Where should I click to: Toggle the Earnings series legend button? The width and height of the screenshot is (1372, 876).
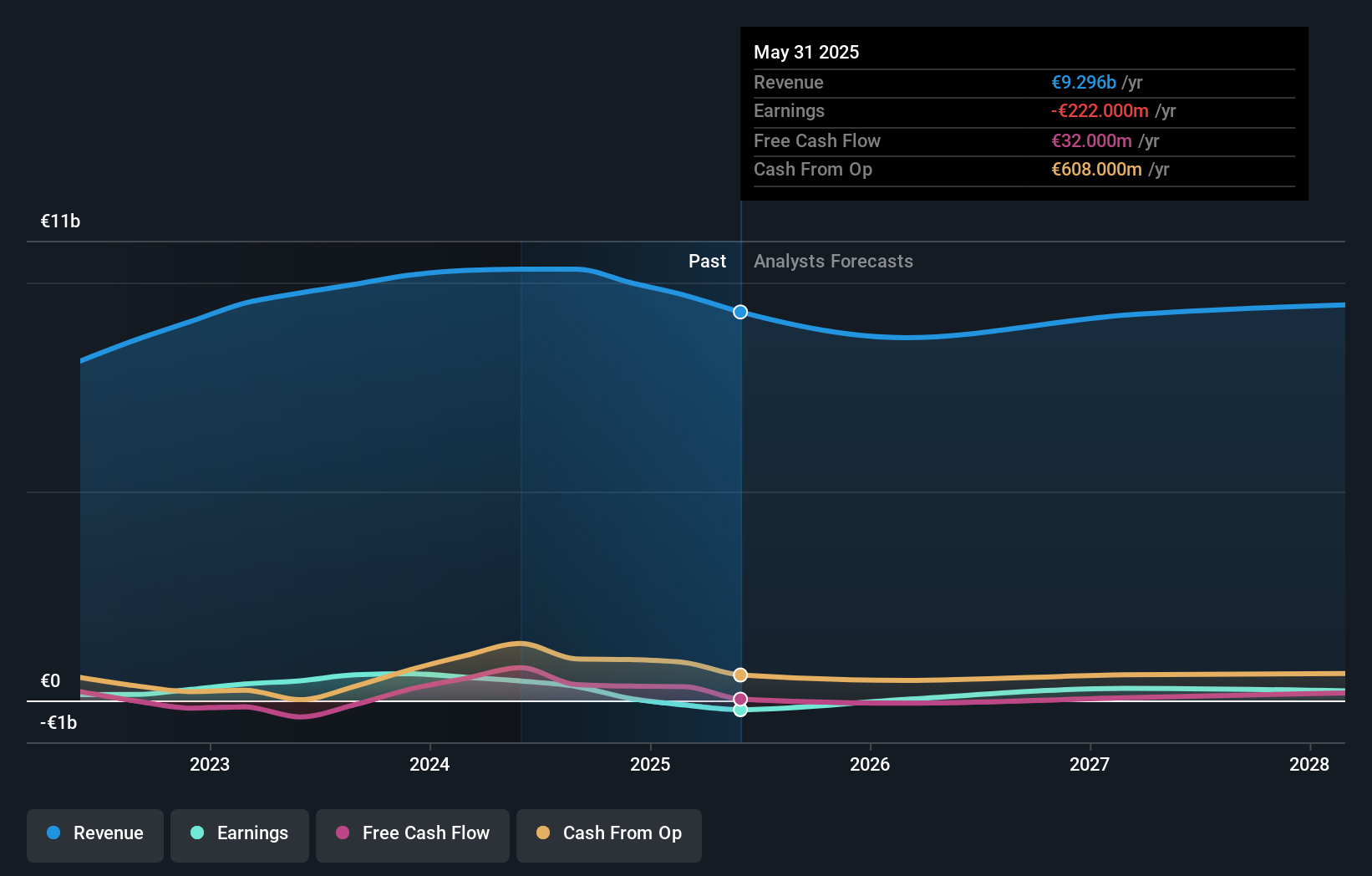(240, 835)
